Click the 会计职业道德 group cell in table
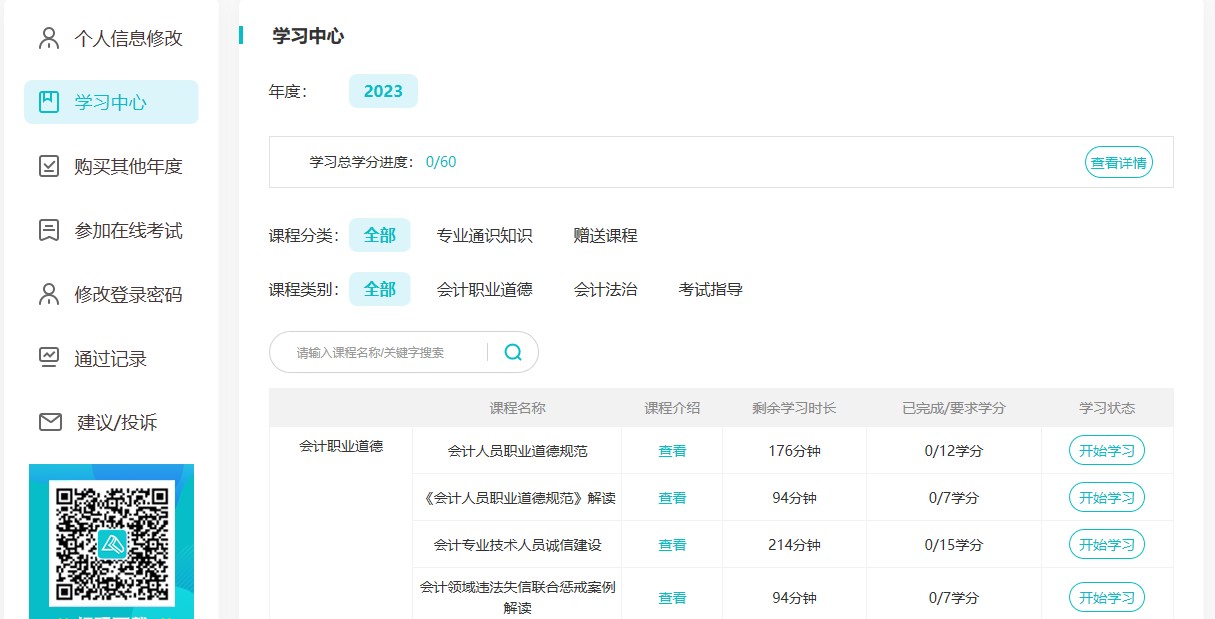 point(341,446)
